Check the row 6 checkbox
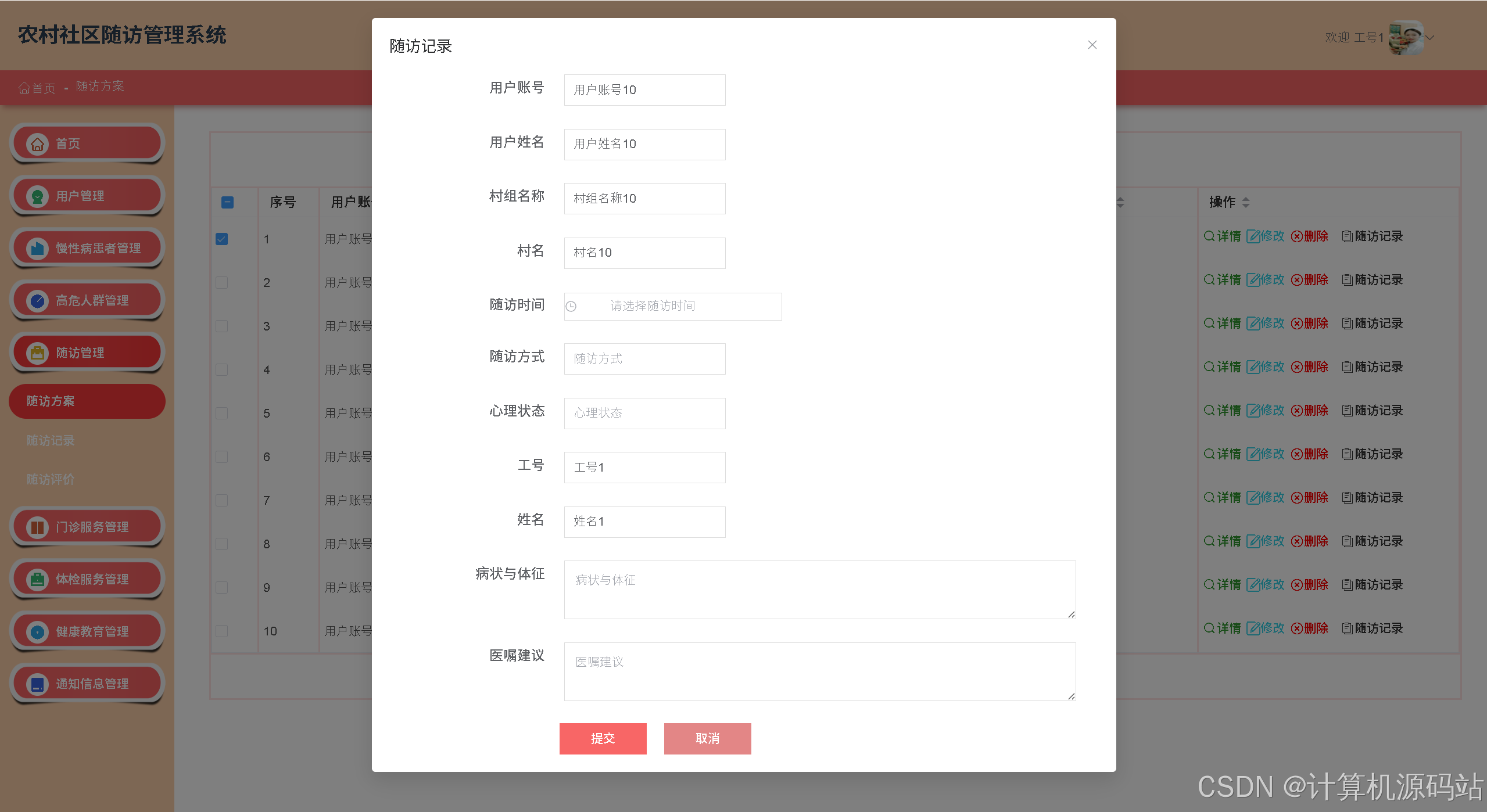1487x812 pixels. 221,457
